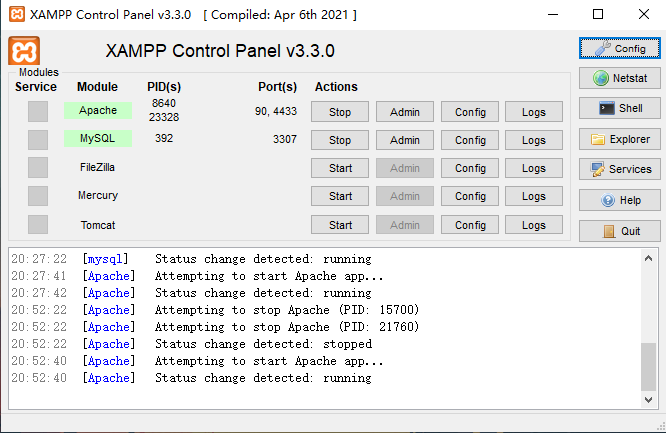Click the XAMPP title bar icon

pos(17,14)
